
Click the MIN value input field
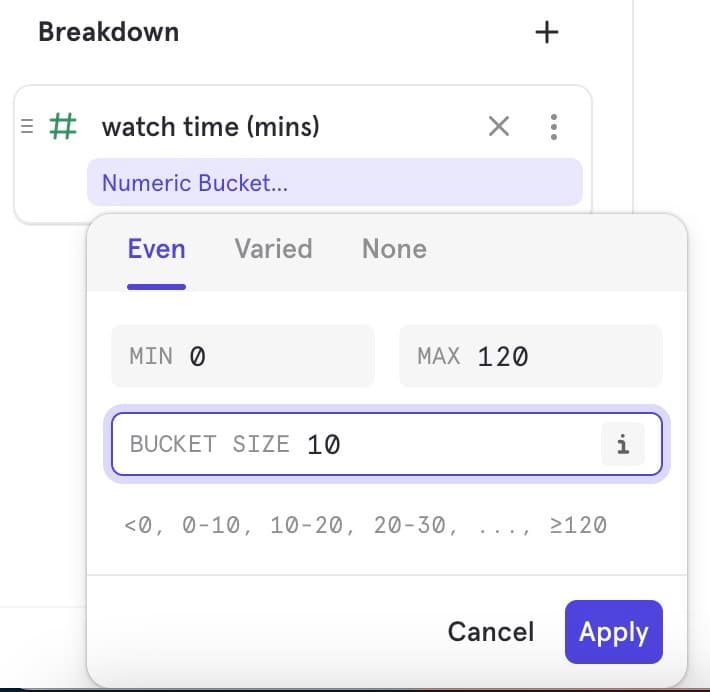click(243, 356)
